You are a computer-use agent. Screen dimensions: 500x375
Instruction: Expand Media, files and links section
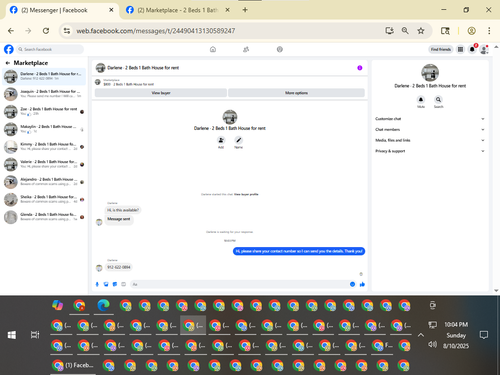[x=429, y=140]
